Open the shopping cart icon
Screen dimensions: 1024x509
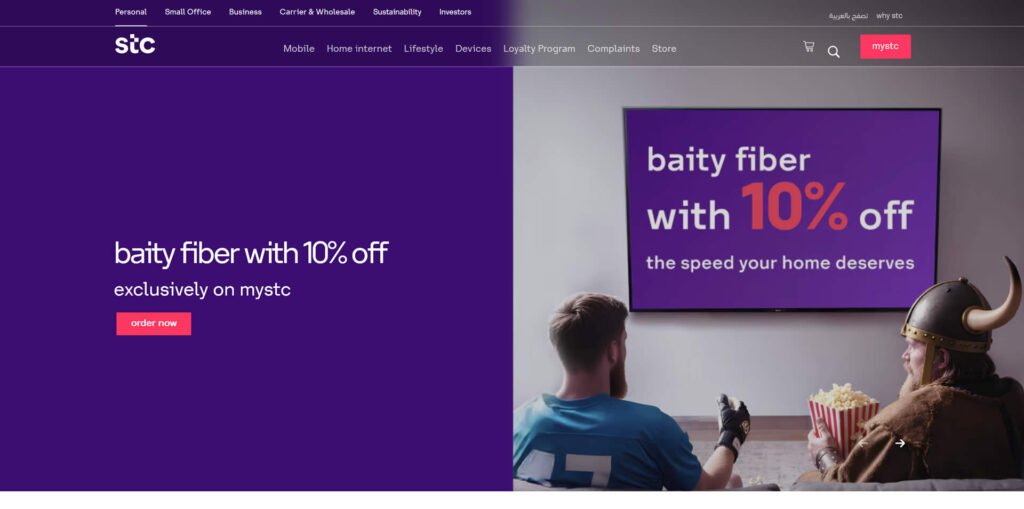pos(808,46)
